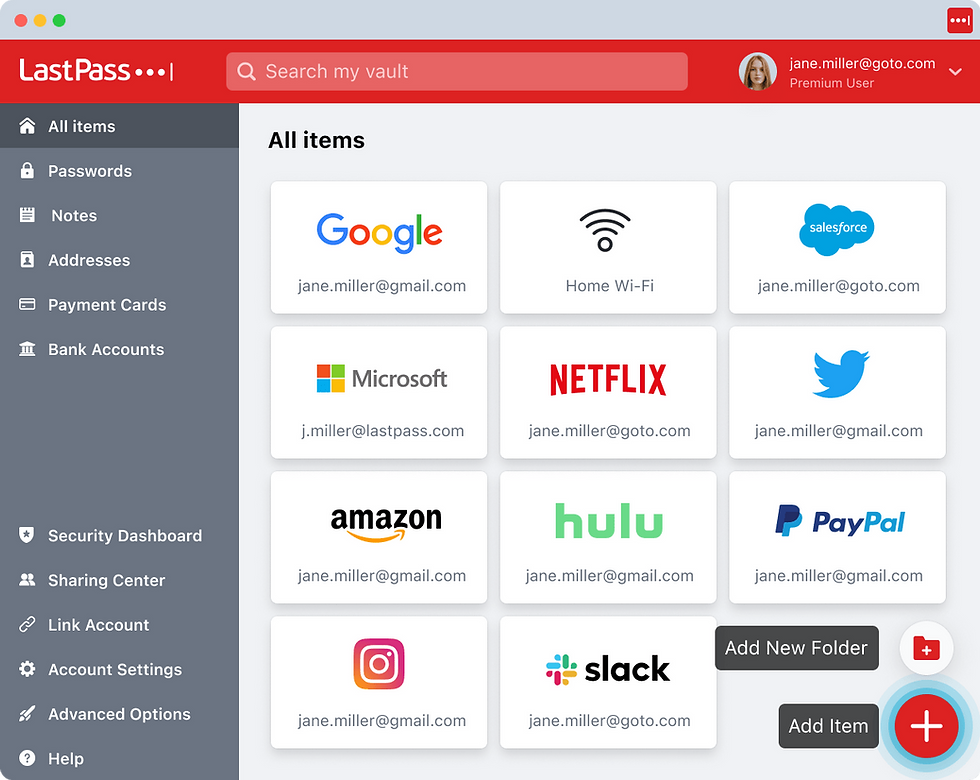Click the Add New Folder tooltip label
The width and height of the screenshot is (980, 780).
796,648
